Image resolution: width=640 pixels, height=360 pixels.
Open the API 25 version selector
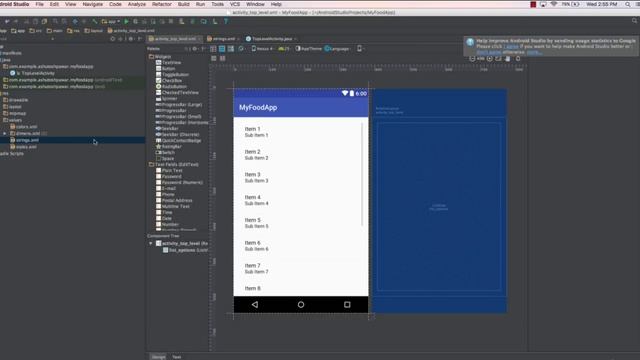pyautogui.click(x=284, y=49)
